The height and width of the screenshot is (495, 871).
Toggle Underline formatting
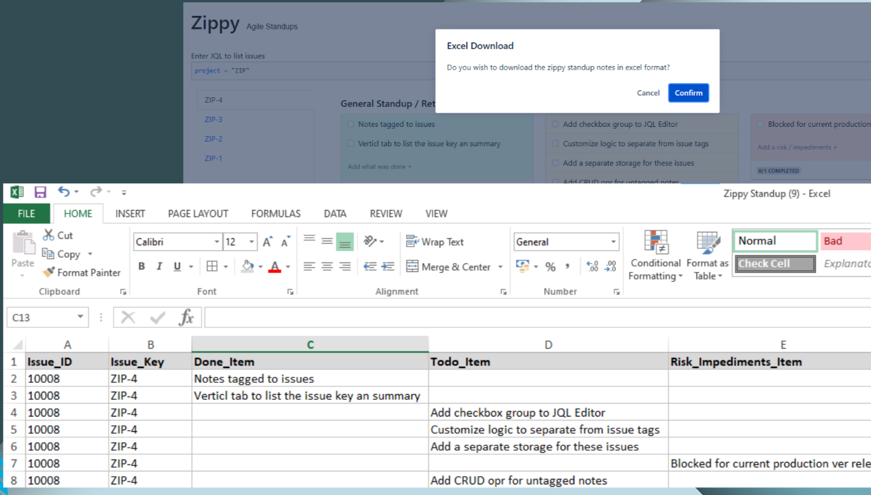pos(177,267)
